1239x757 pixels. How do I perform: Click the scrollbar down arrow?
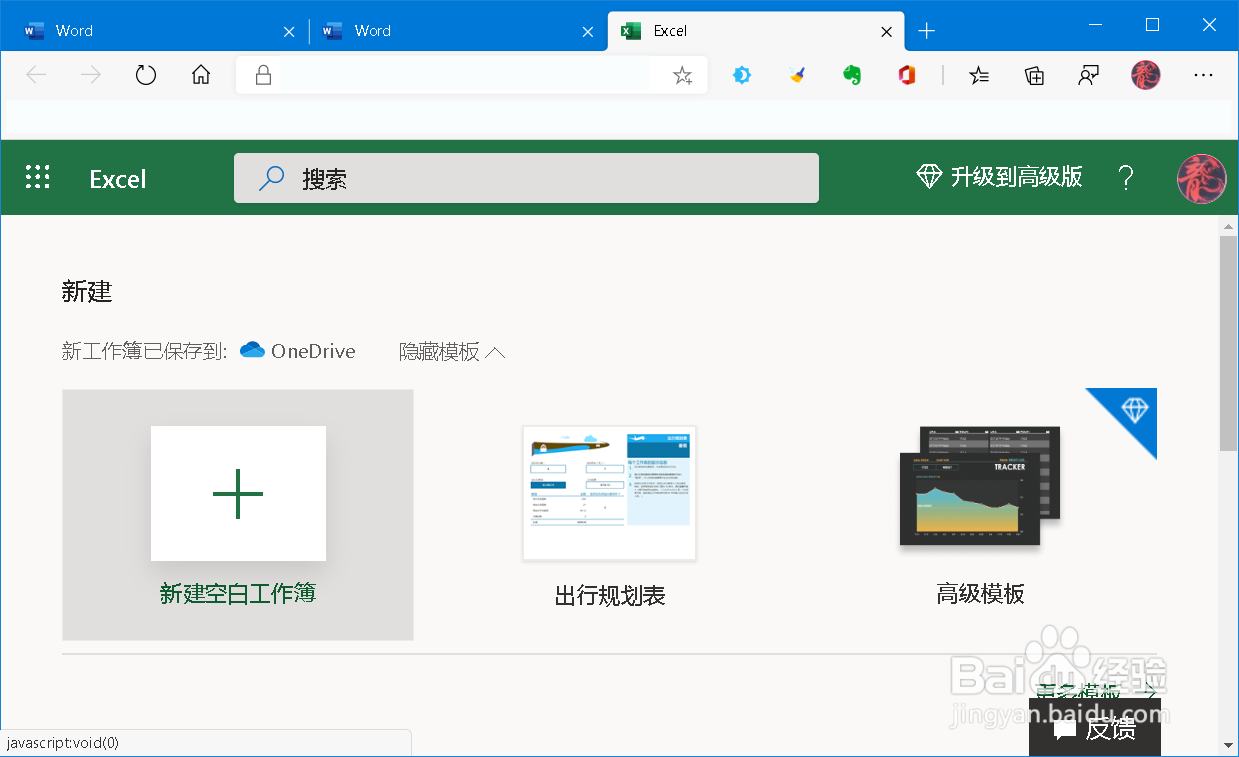[x=1229, y=745]
